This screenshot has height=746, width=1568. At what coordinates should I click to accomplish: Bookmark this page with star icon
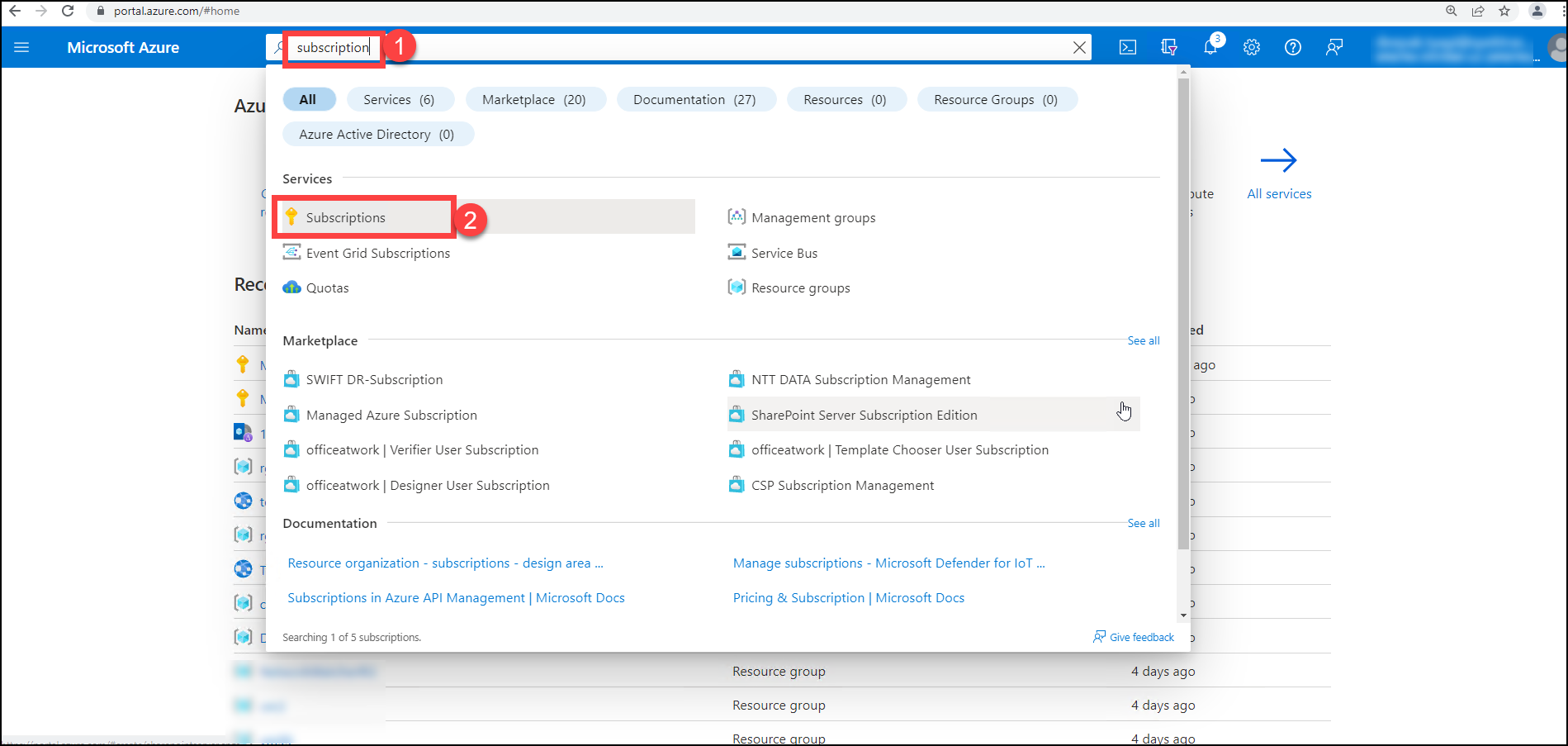pos(1504,11)
